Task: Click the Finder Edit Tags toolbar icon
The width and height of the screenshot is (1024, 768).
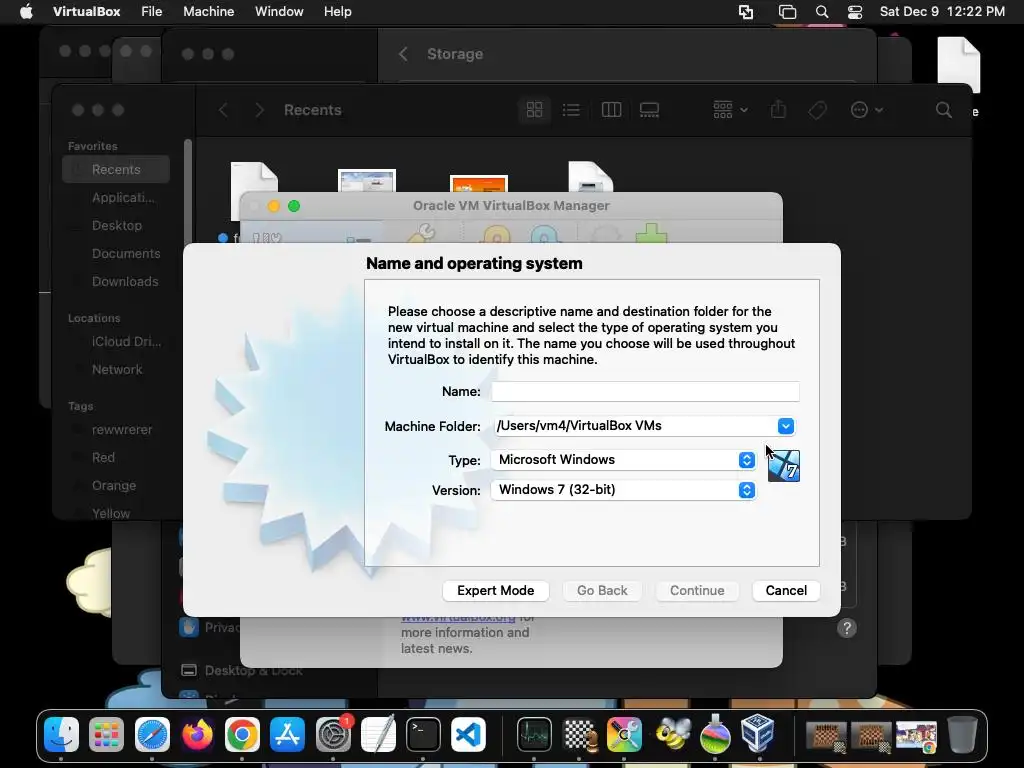Action: point(817,110)
